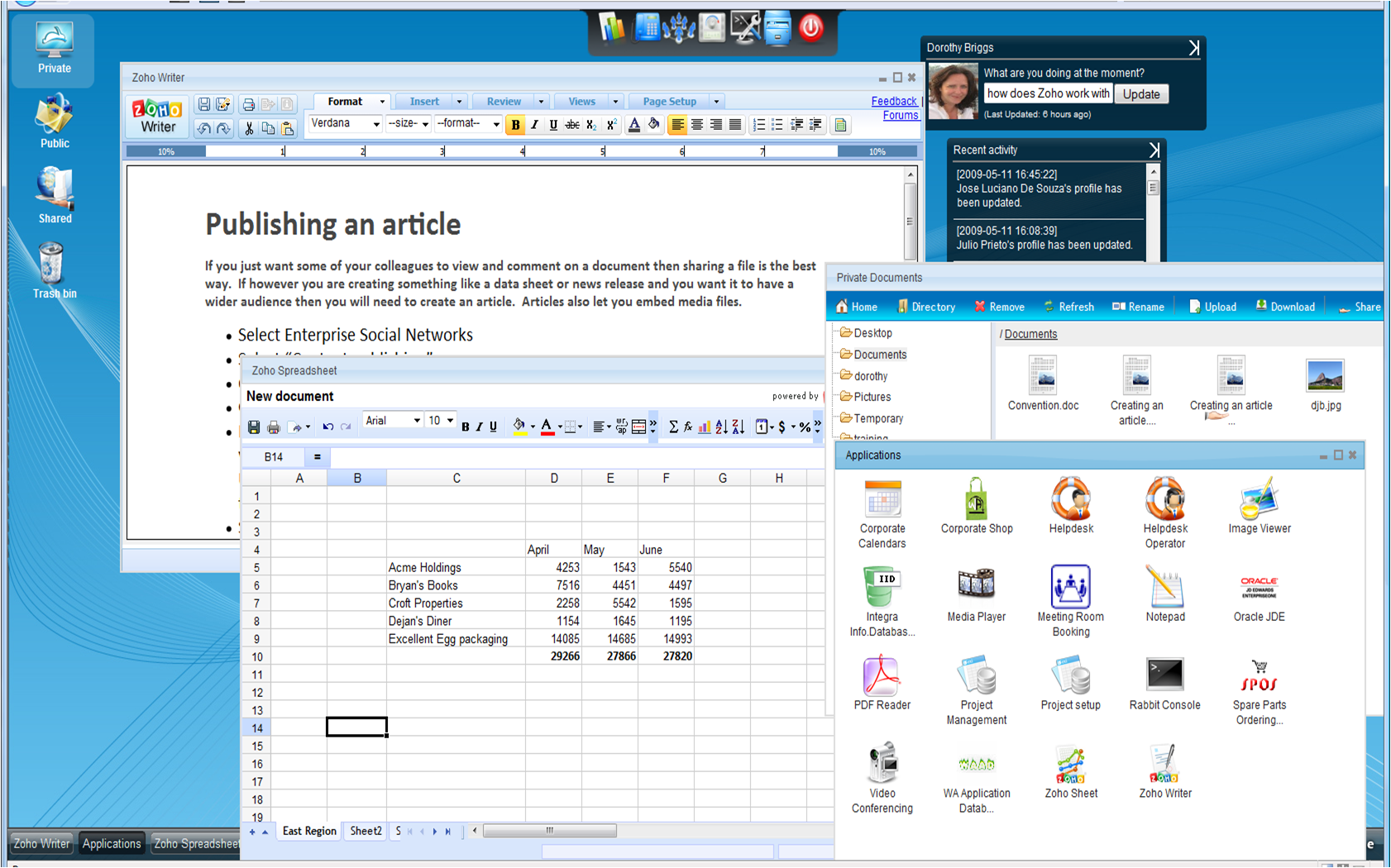Launch the PDF Reader app
The width and height of the screenshot is (1391, 868).
[882, 683]
